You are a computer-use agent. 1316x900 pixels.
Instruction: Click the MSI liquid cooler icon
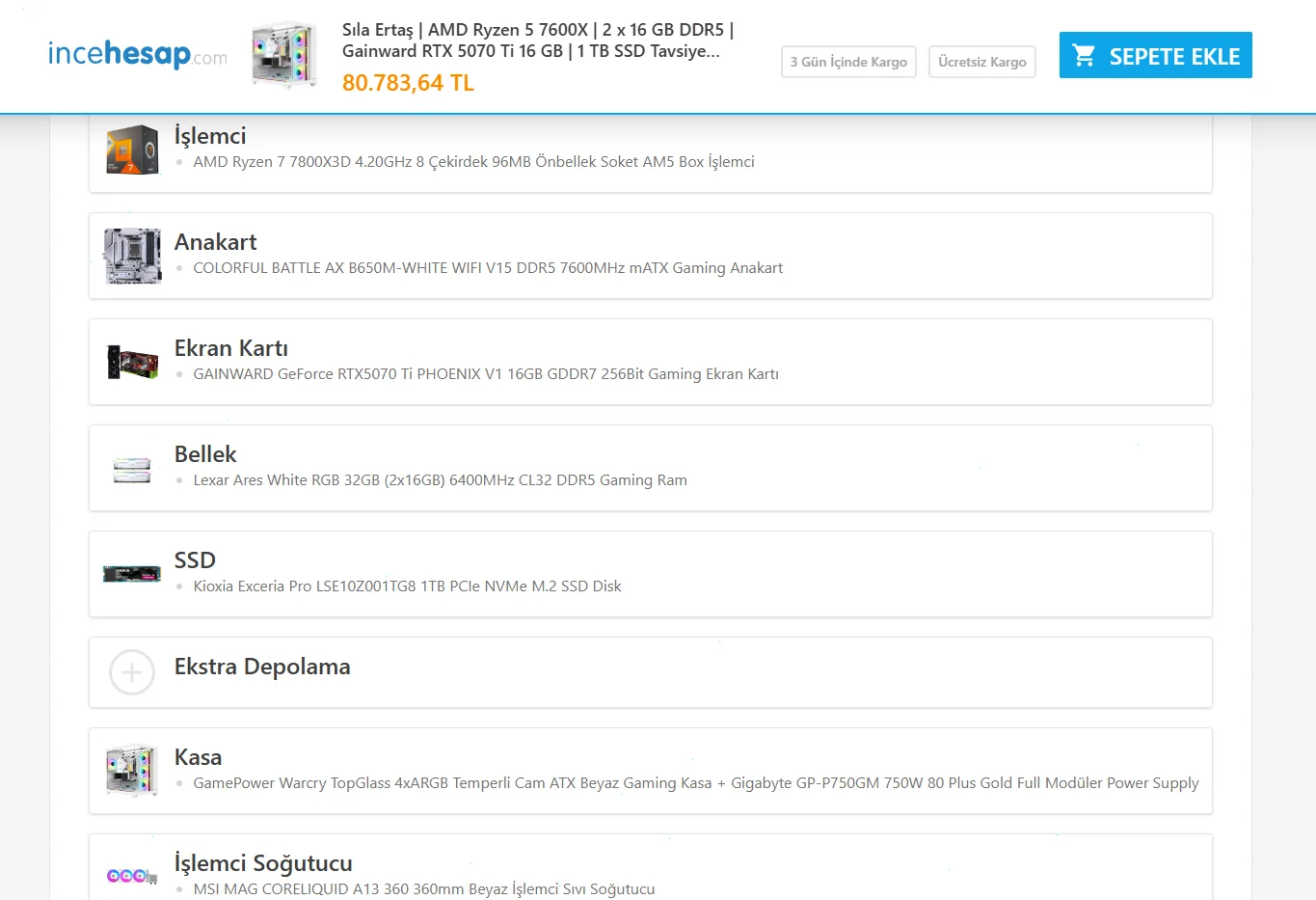(132, 876)
